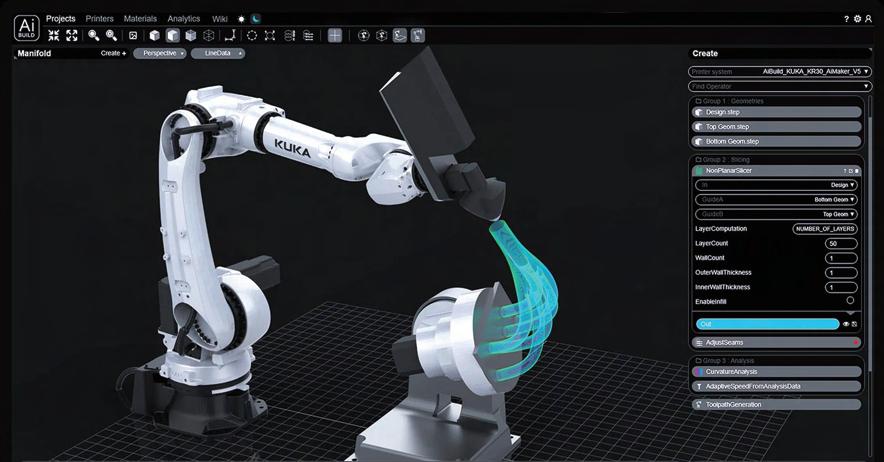Click the Ai Build logo
The image size is (884, 462).
[x=26, y=28]
